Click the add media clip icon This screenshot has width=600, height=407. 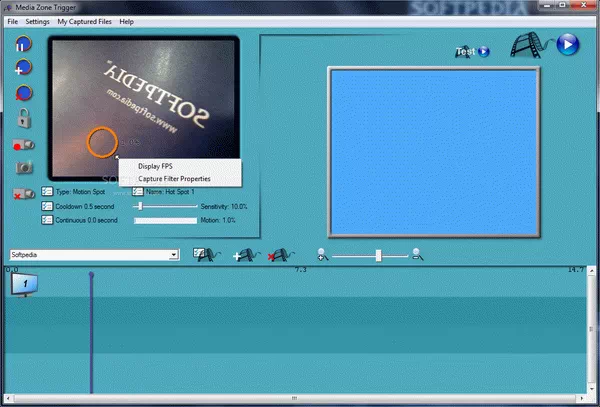[x=243, y=256]
